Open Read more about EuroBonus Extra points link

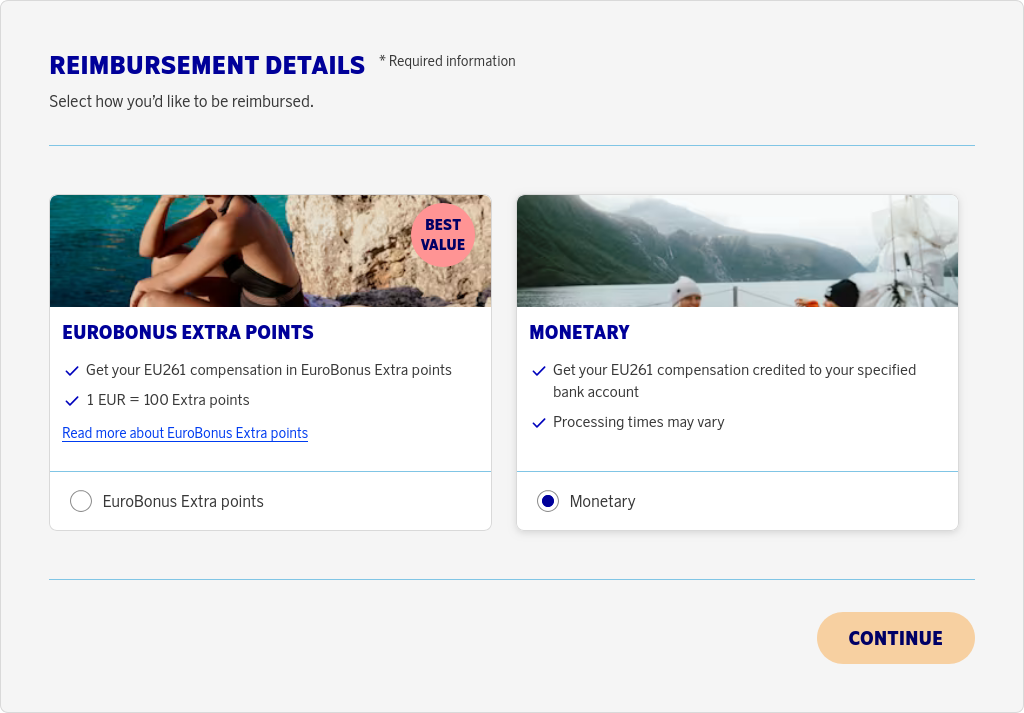(x=185, y=433)
